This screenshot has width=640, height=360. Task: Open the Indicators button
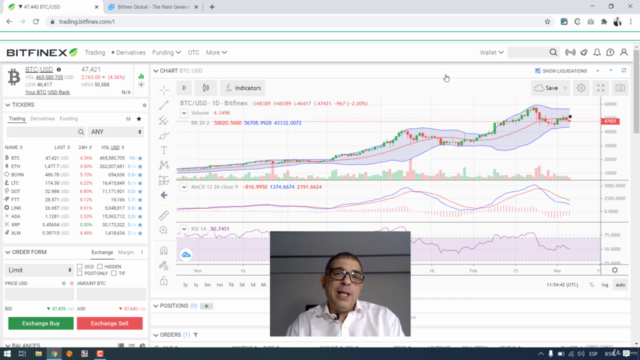tap(243, 88)
